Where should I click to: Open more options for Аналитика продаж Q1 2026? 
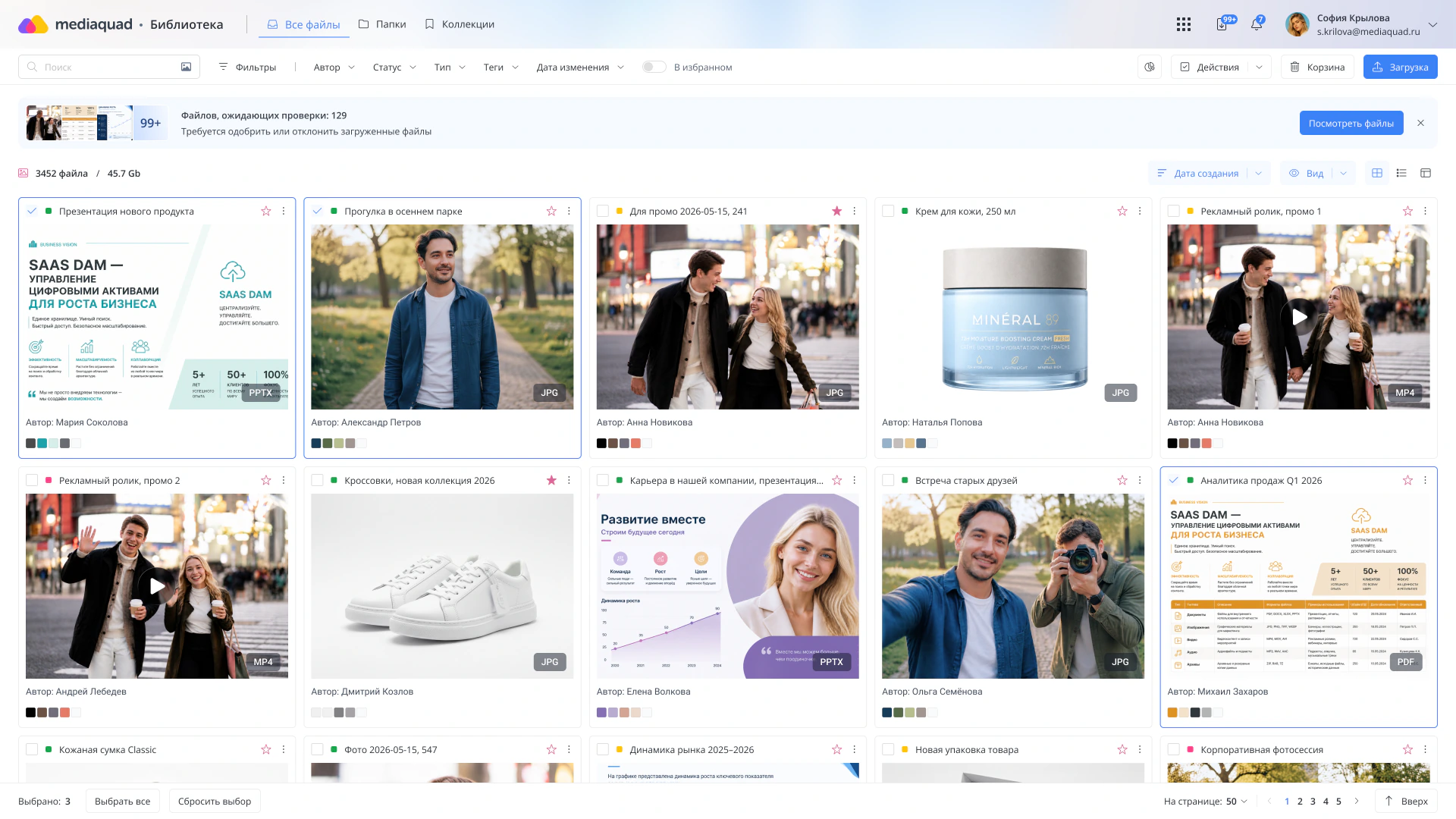1425,480
